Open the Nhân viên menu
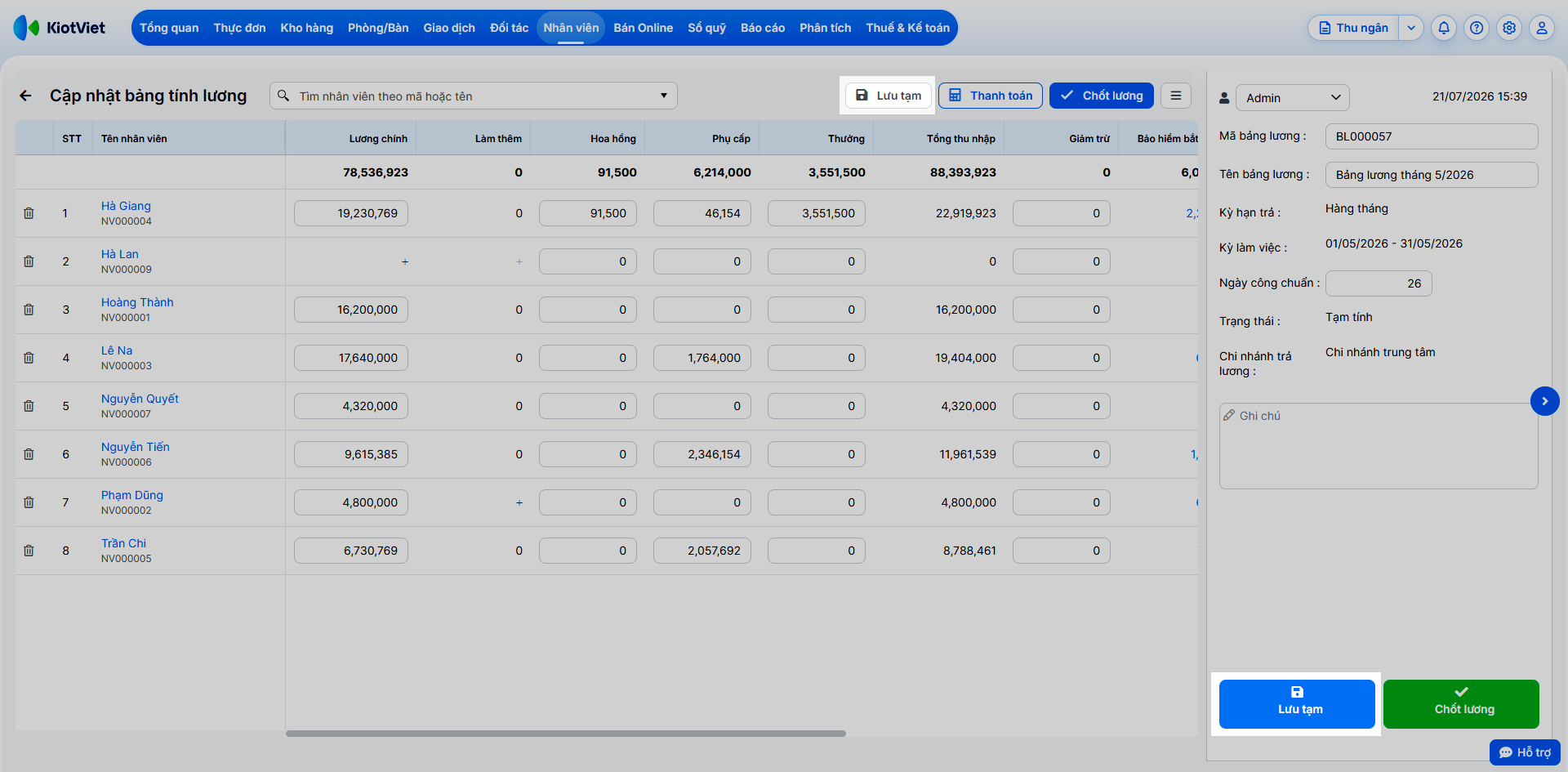The image size is (1568, 772). [x=571, y=28]
